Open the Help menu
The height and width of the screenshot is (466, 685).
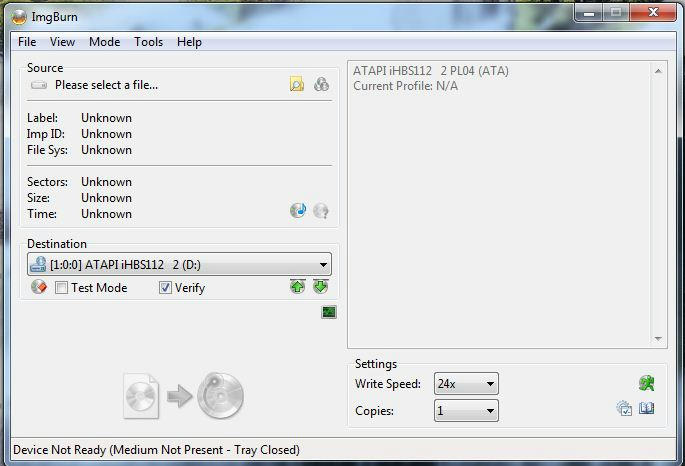point(189,42)
